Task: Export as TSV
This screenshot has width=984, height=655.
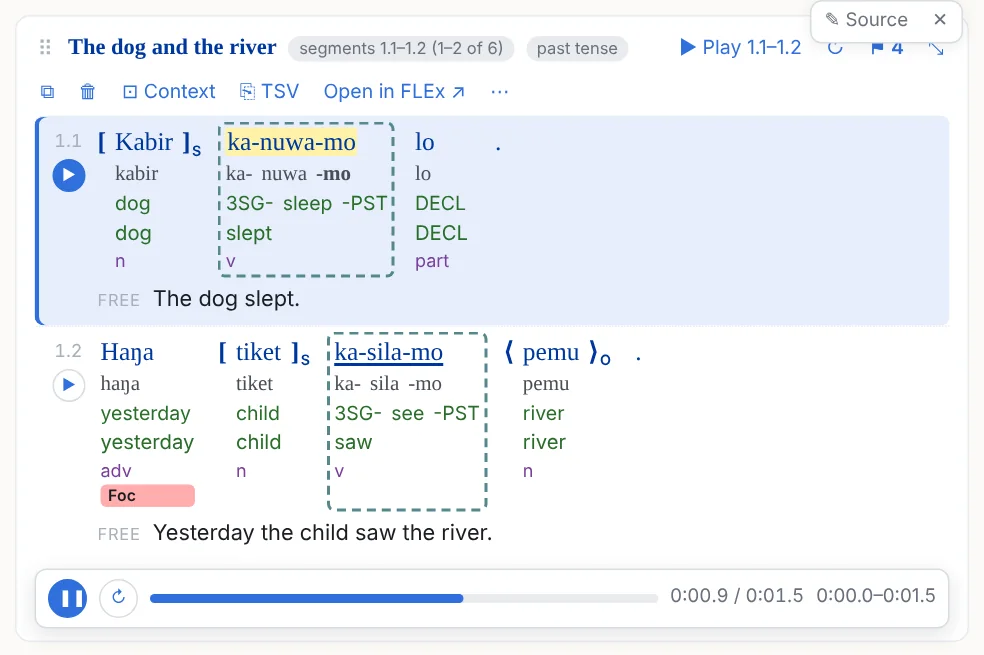Action: (269, 92)
